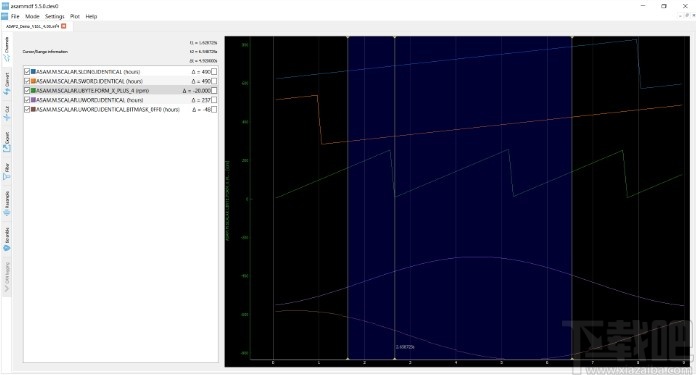Click the orange color swatch of SWORD.IDENTICAL
Screen dimensions: 696x375
[33, 81]
